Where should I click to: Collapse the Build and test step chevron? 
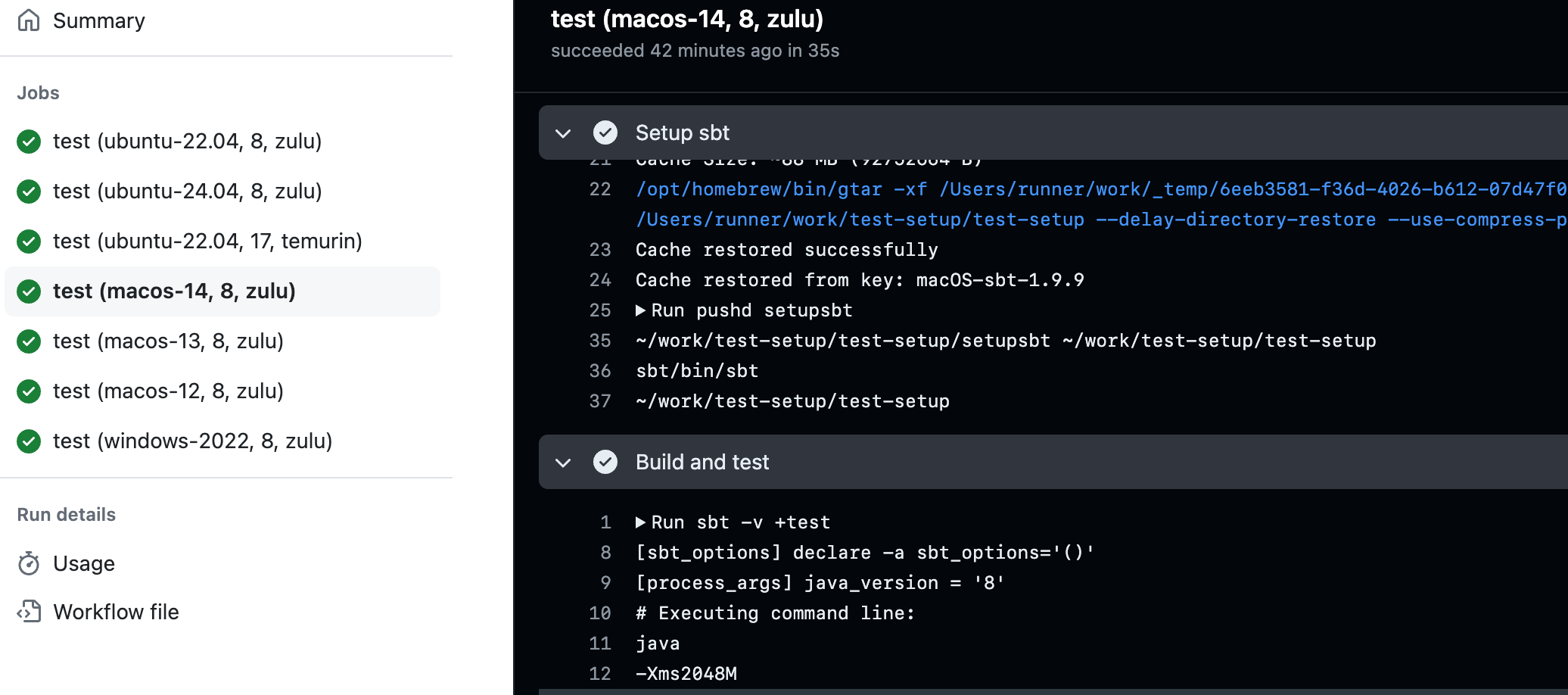point(563,463)
